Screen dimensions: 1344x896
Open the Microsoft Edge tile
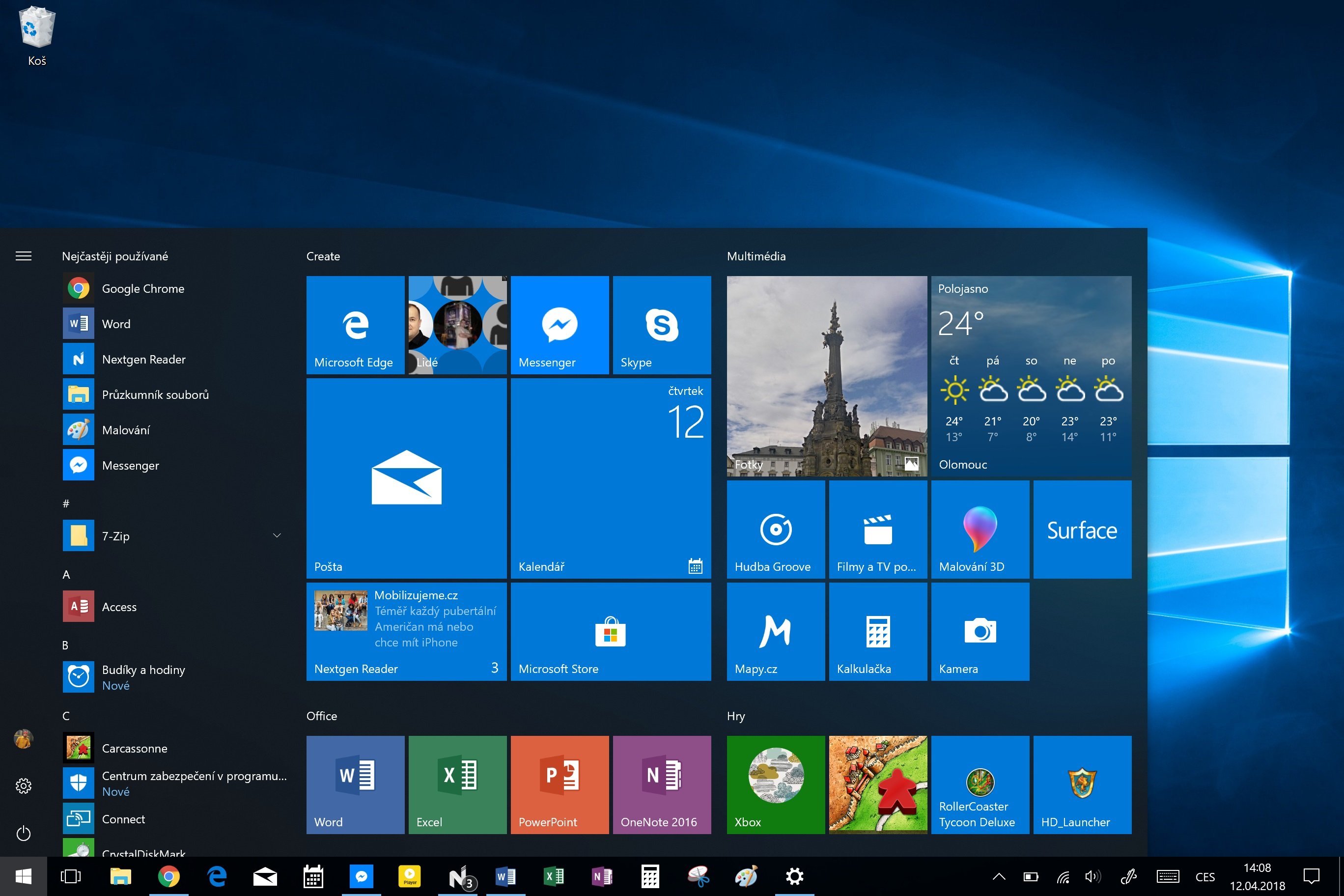click(356, 325)
